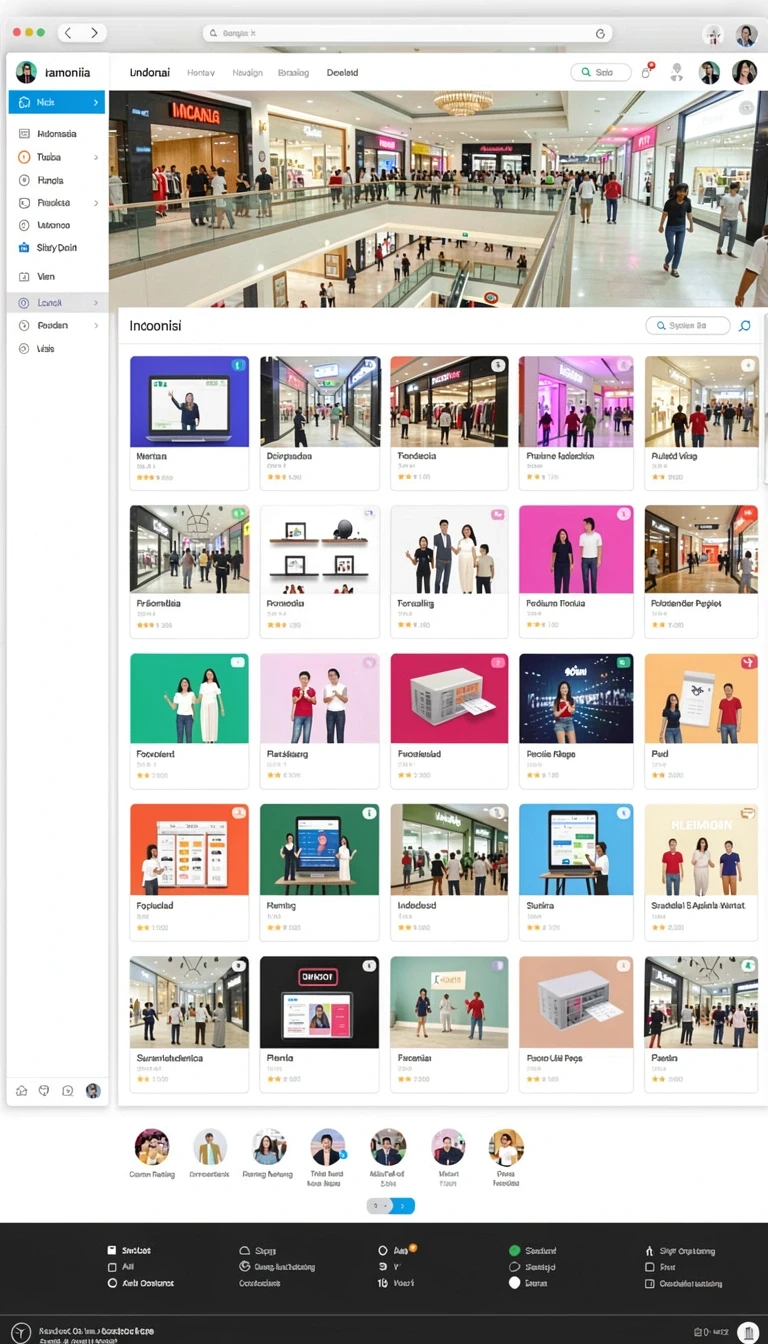This screenshot has height=1344, width=768.
Task: Click the Indonasia icon in the sidebar
Action: click(25, 133)
